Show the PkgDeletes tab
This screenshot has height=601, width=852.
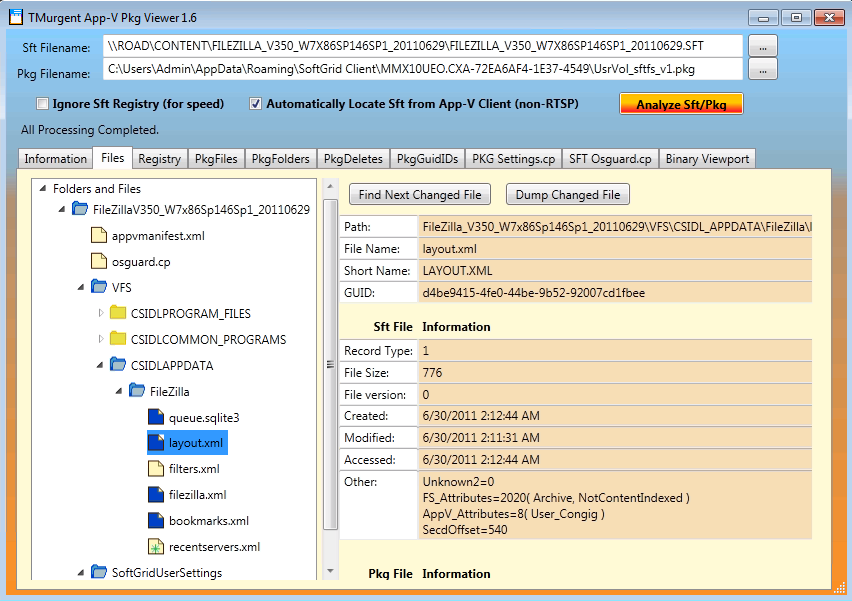point(353,159)
